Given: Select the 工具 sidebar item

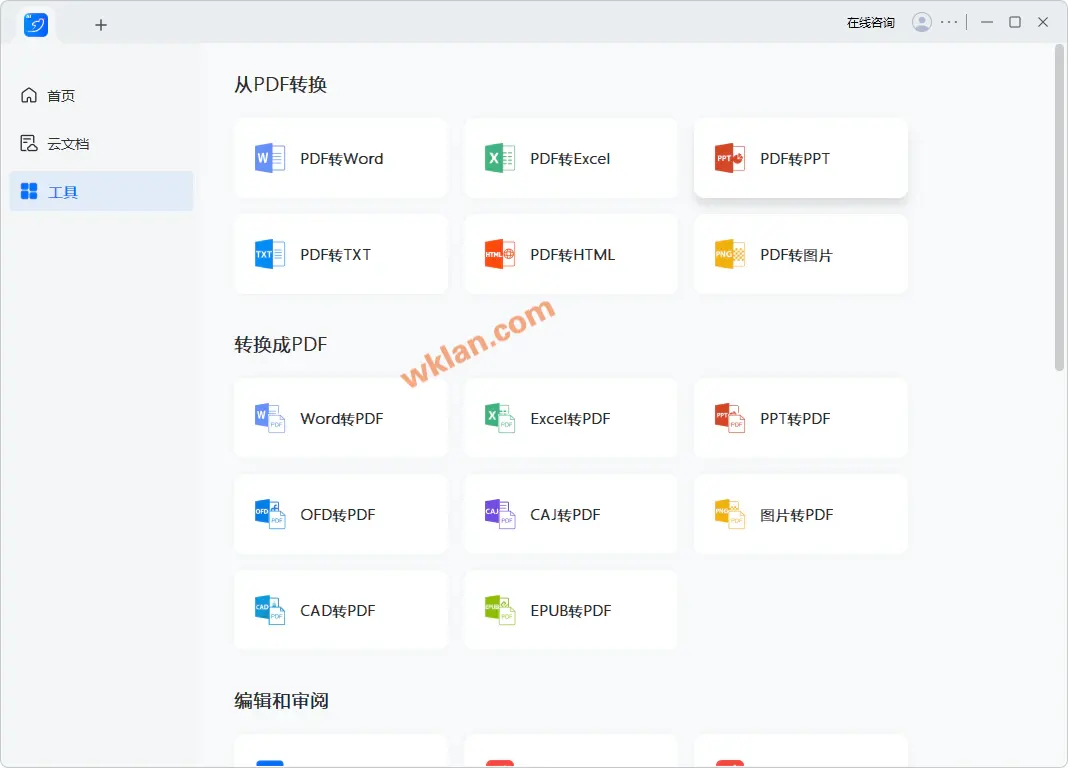Looking at the screenshot, I should pyautogui.click(x=101, y=191).
